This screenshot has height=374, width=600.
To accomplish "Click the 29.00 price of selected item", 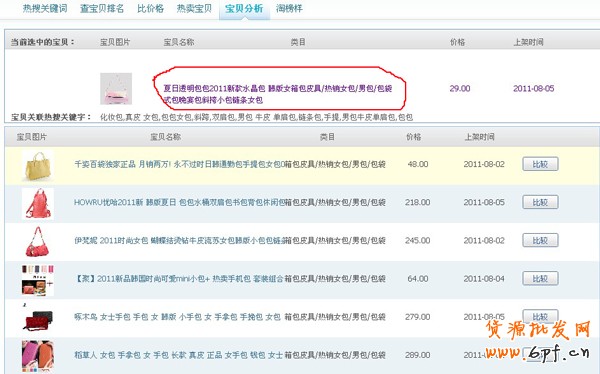I will click(x=460, y=88).
